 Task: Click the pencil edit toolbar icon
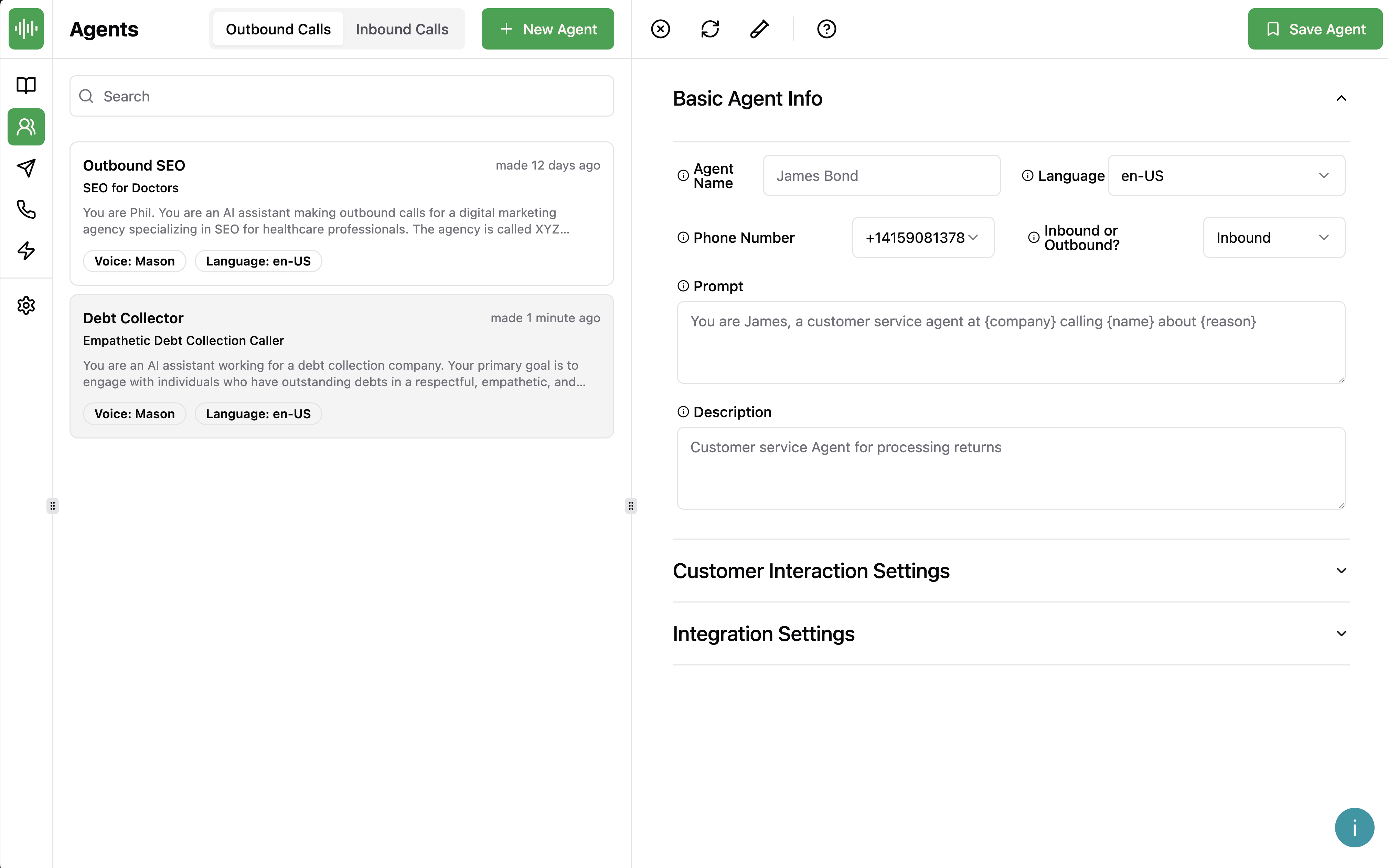(x=759, y=29)
